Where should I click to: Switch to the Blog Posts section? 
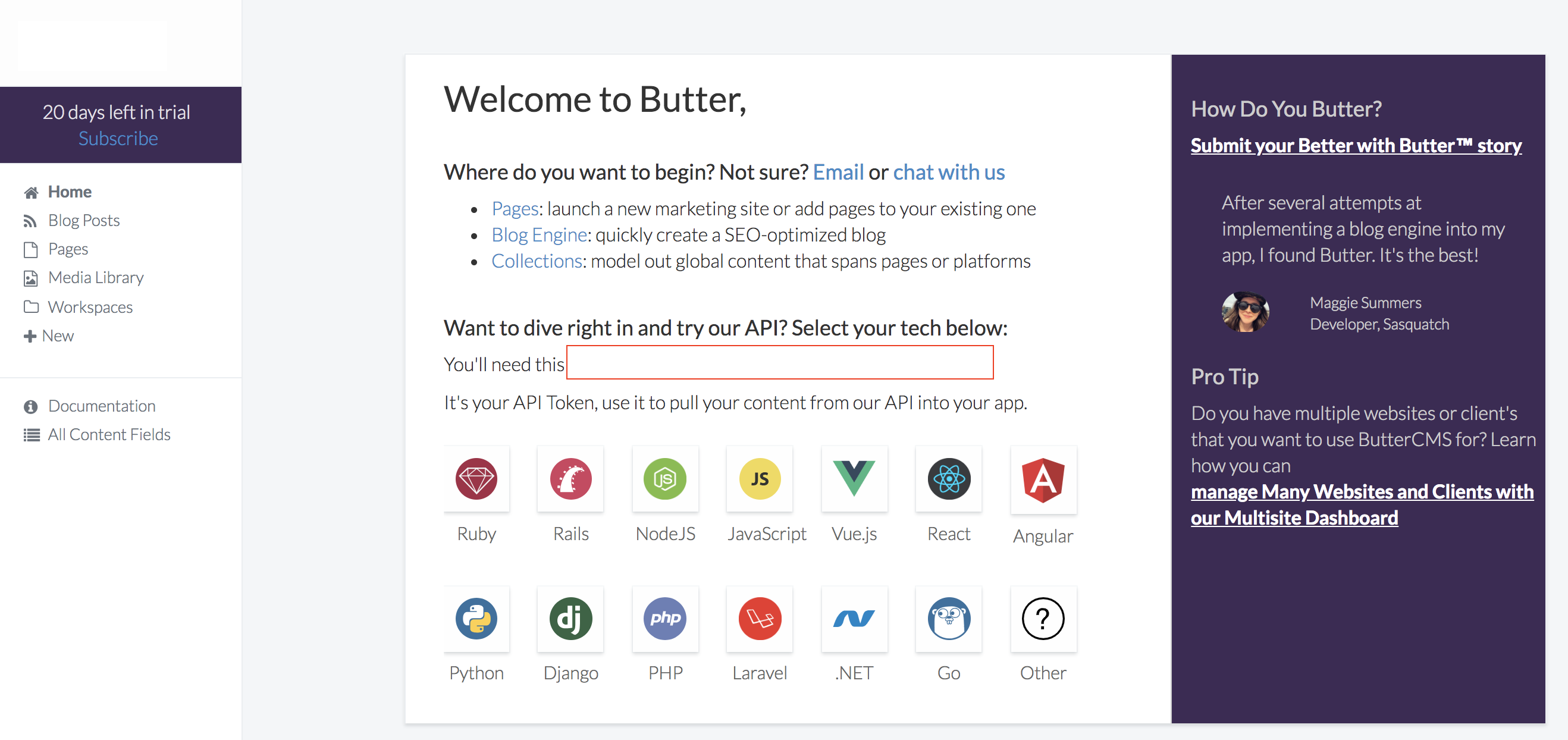click(84, 220)
